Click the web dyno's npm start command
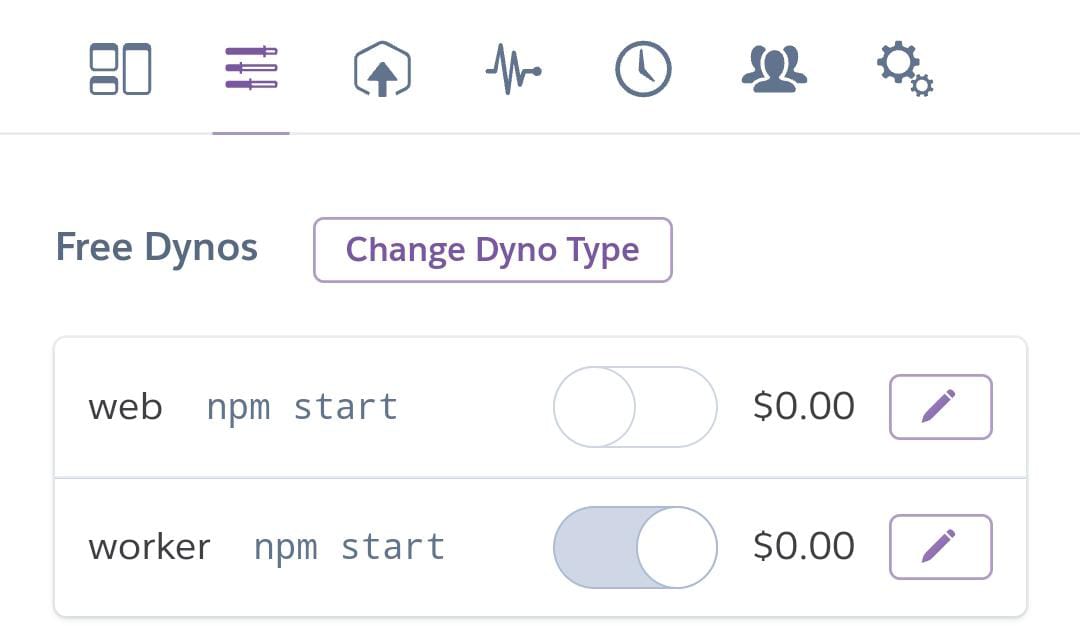Screen dimensions: 1080x626 pos(302,408)
